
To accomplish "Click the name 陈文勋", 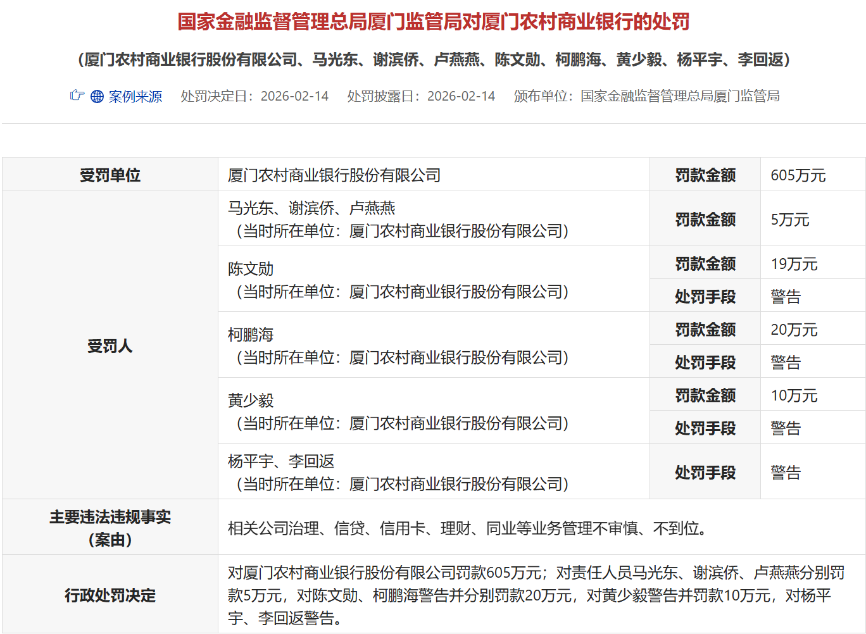I will pyautogui.click(x=251, y=269).
